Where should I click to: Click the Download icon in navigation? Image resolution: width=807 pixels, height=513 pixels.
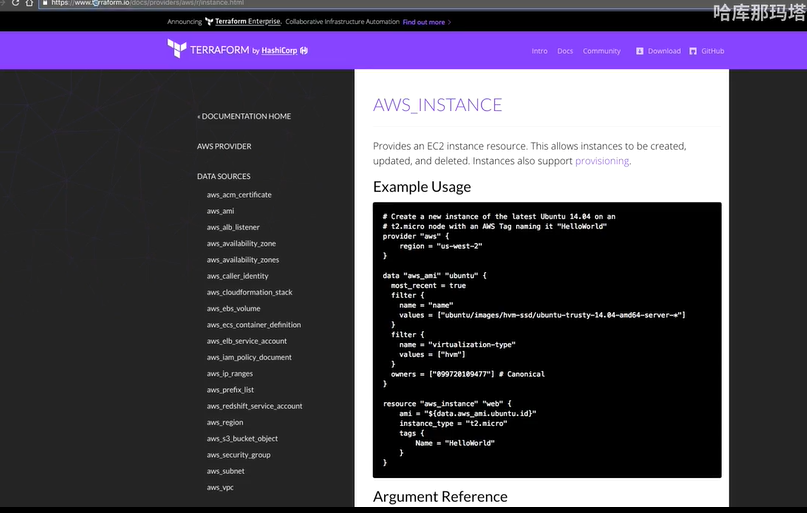click(640, 51)
